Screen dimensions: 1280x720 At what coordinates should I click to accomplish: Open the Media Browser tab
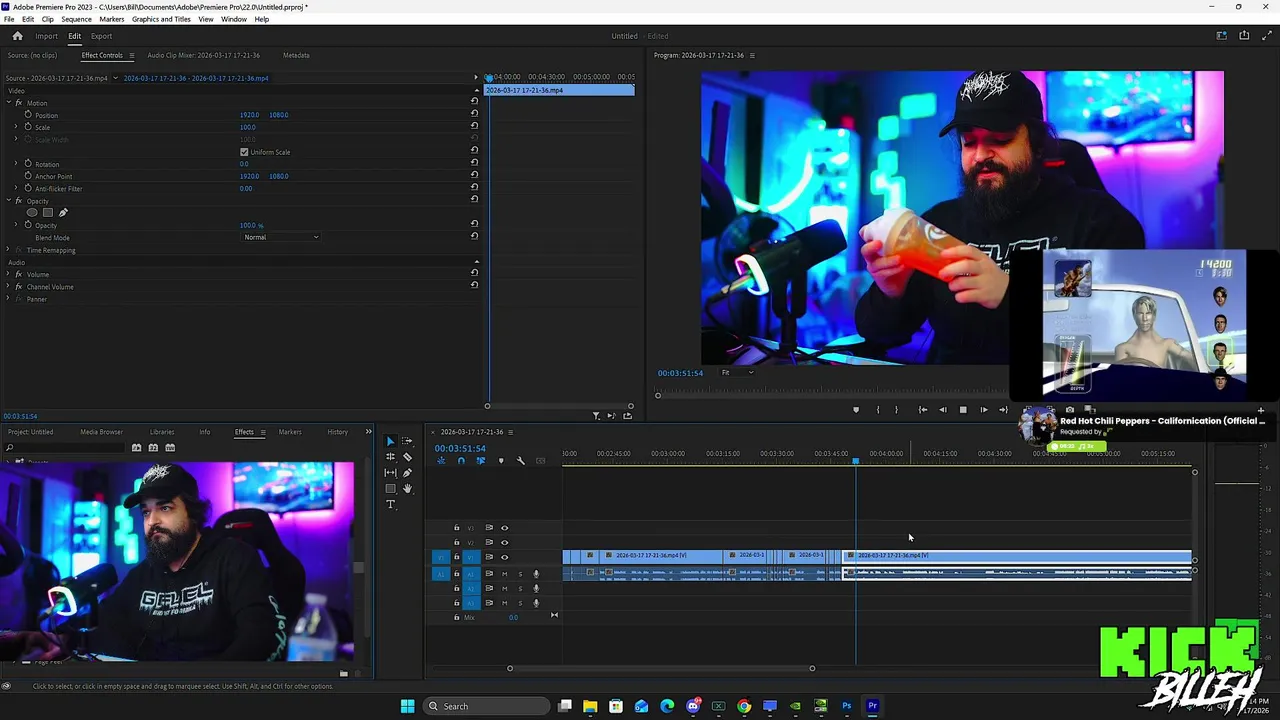coord(101,432)
